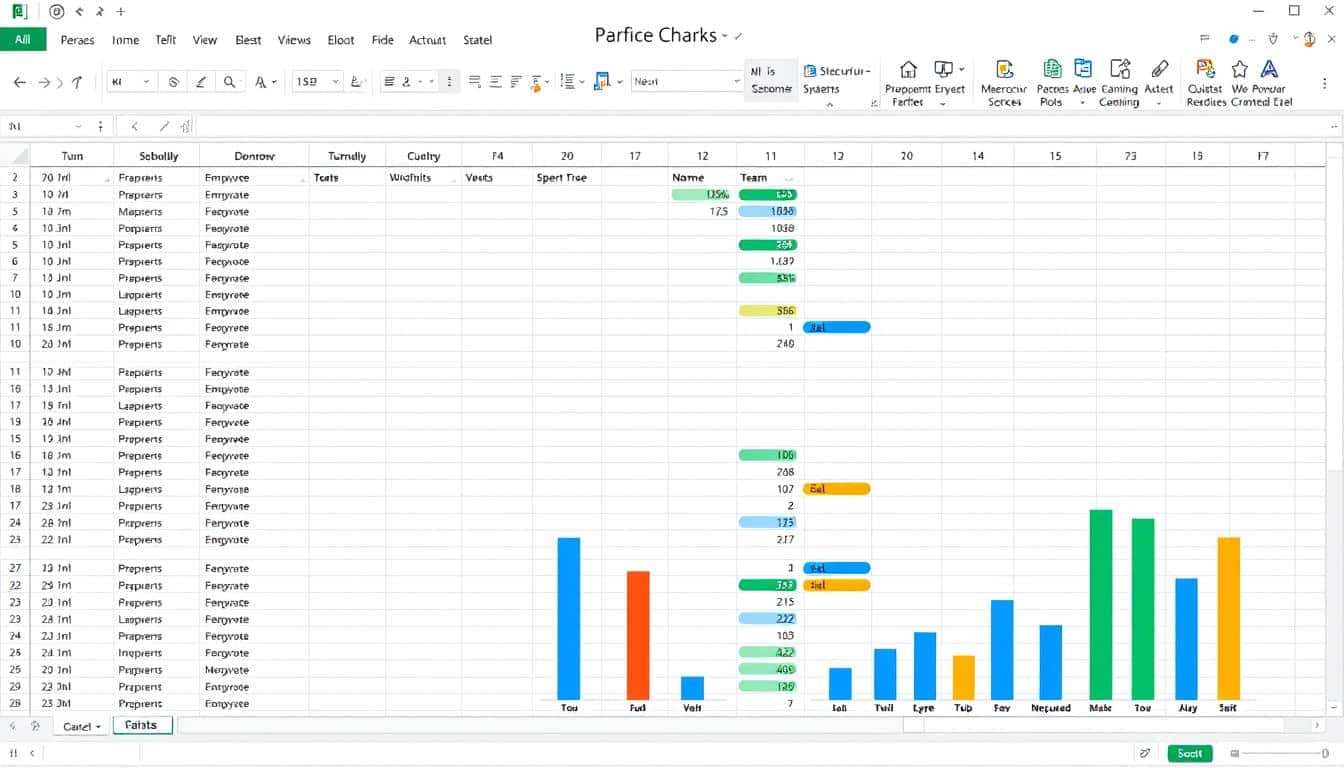Expand the Parfice Charks title dropdown
This screenshot has height=768, width=1344.
click(725, 36)
